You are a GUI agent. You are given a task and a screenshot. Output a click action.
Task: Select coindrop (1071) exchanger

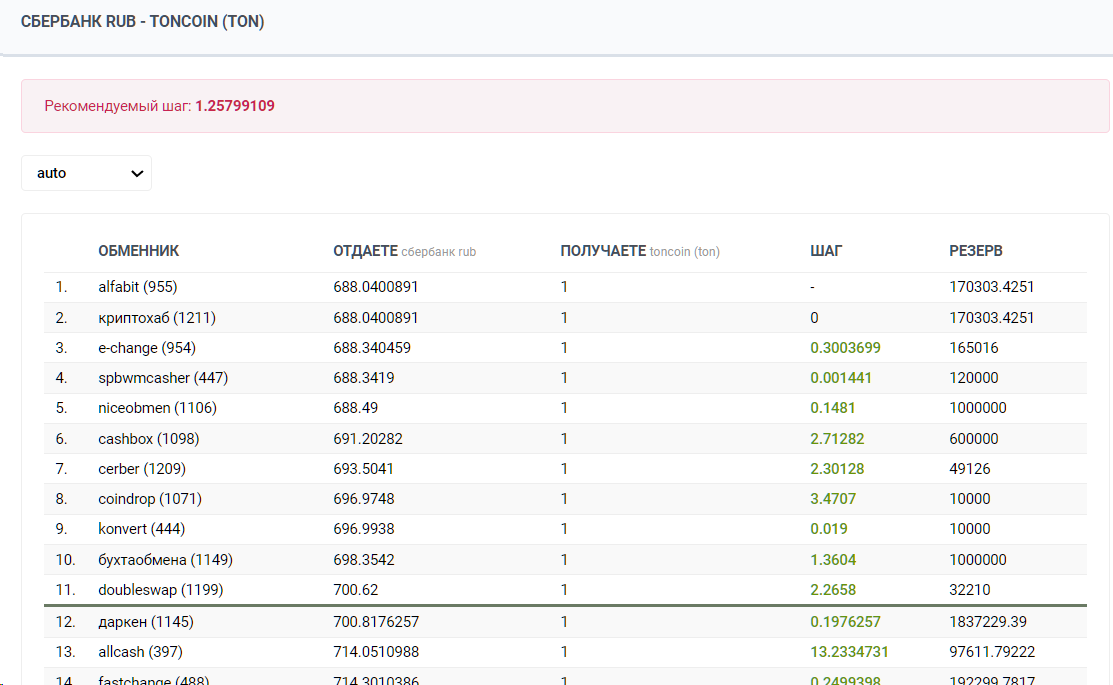[x=148, y=498]
